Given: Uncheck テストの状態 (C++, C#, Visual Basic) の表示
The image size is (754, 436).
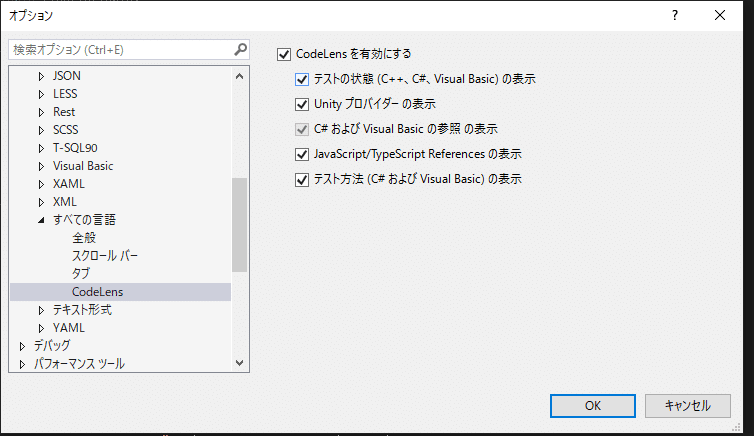Looking at the screenshot, I should pyautogui.click(x=302, y=79).
